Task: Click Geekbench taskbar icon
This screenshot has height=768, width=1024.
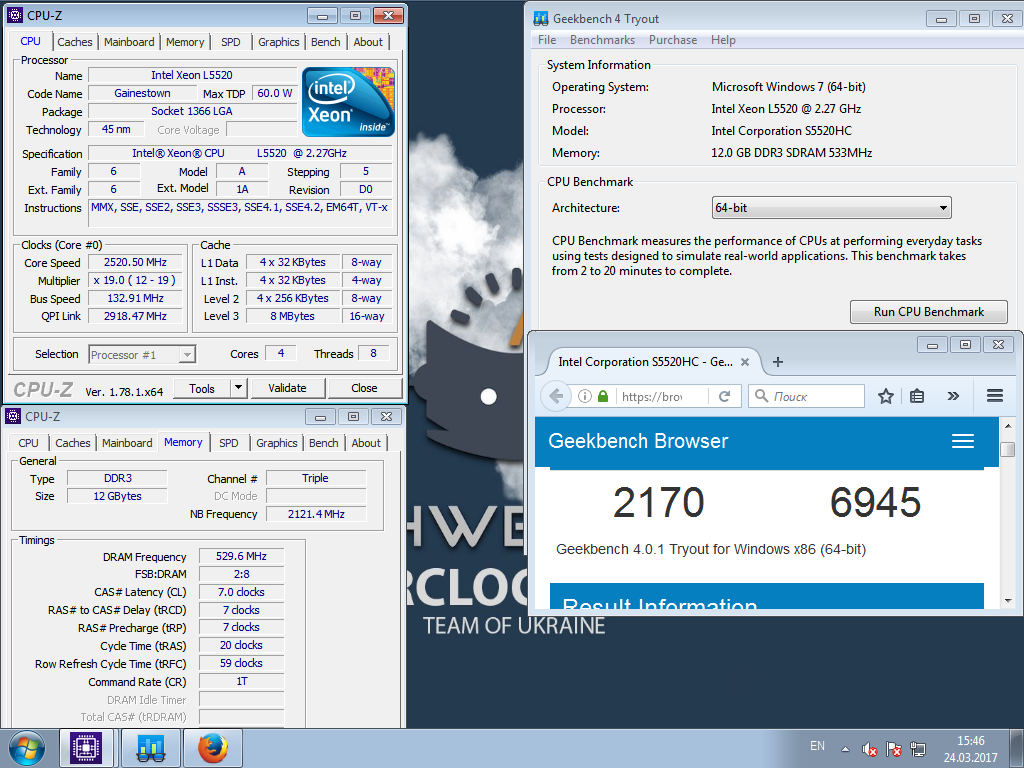Action: tap(151, 748)
